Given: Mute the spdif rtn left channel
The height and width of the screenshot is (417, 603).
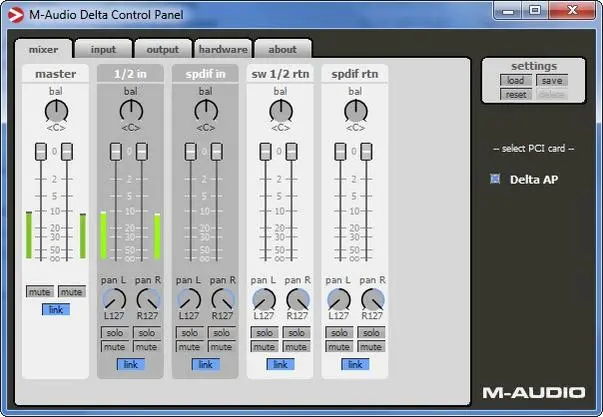Looking at the screenshot, I should [339, 347].
